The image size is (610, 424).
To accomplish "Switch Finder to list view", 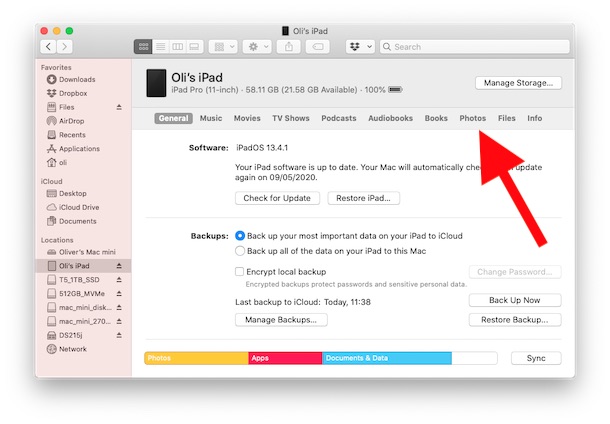I will [160, 47].
